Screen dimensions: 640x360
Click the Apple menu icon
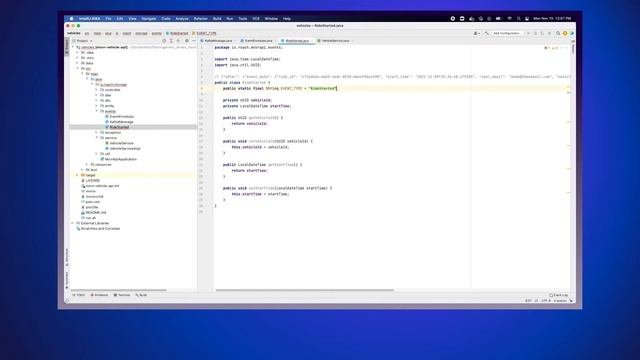(71, 19)
